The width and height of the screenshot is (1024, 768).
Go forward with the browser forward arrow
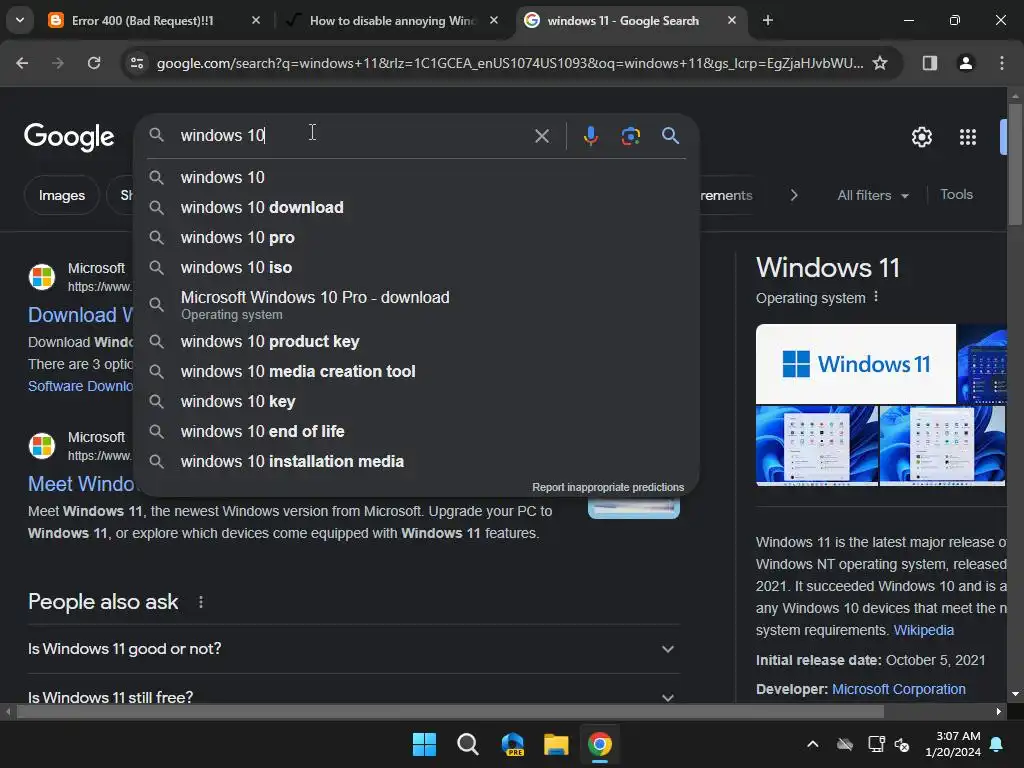point(58,63)
